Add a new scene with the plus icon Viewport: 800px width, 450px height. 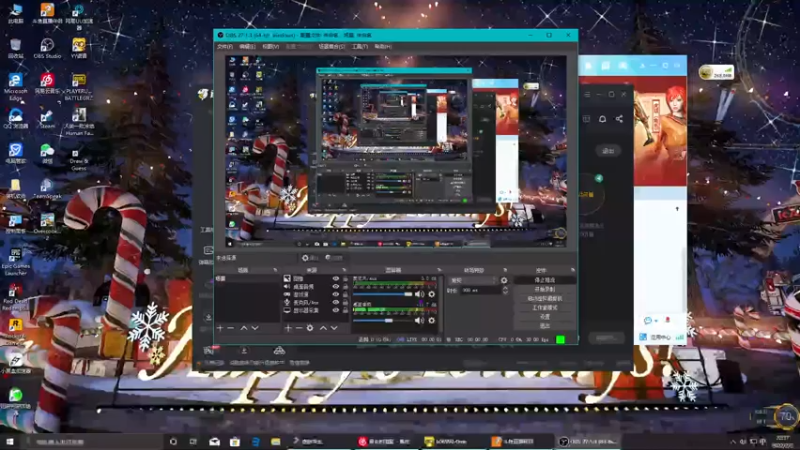coord(219,328)
